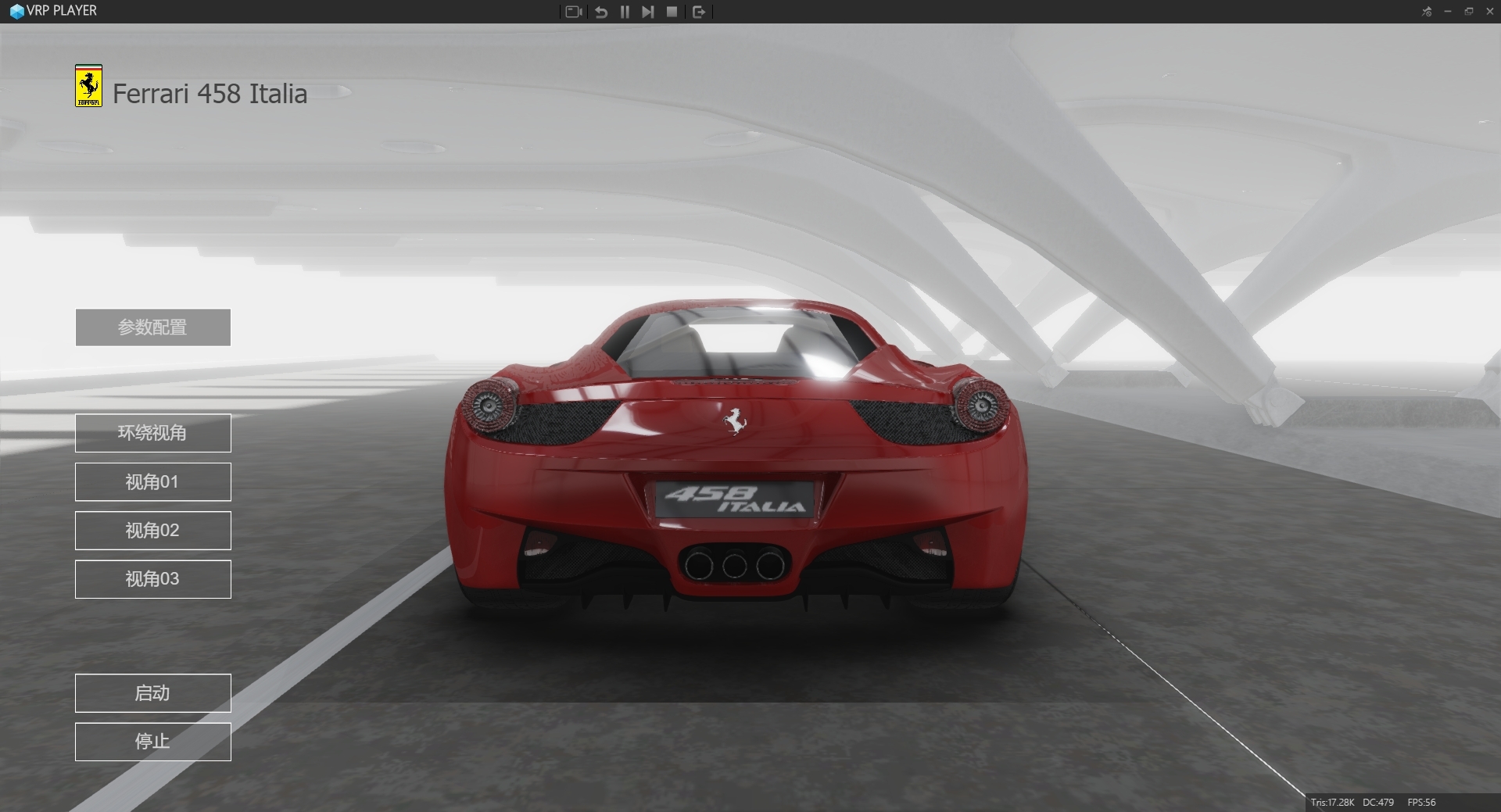Select the 环绕视角 orbit view button
1501x812 pixels.
153,433
